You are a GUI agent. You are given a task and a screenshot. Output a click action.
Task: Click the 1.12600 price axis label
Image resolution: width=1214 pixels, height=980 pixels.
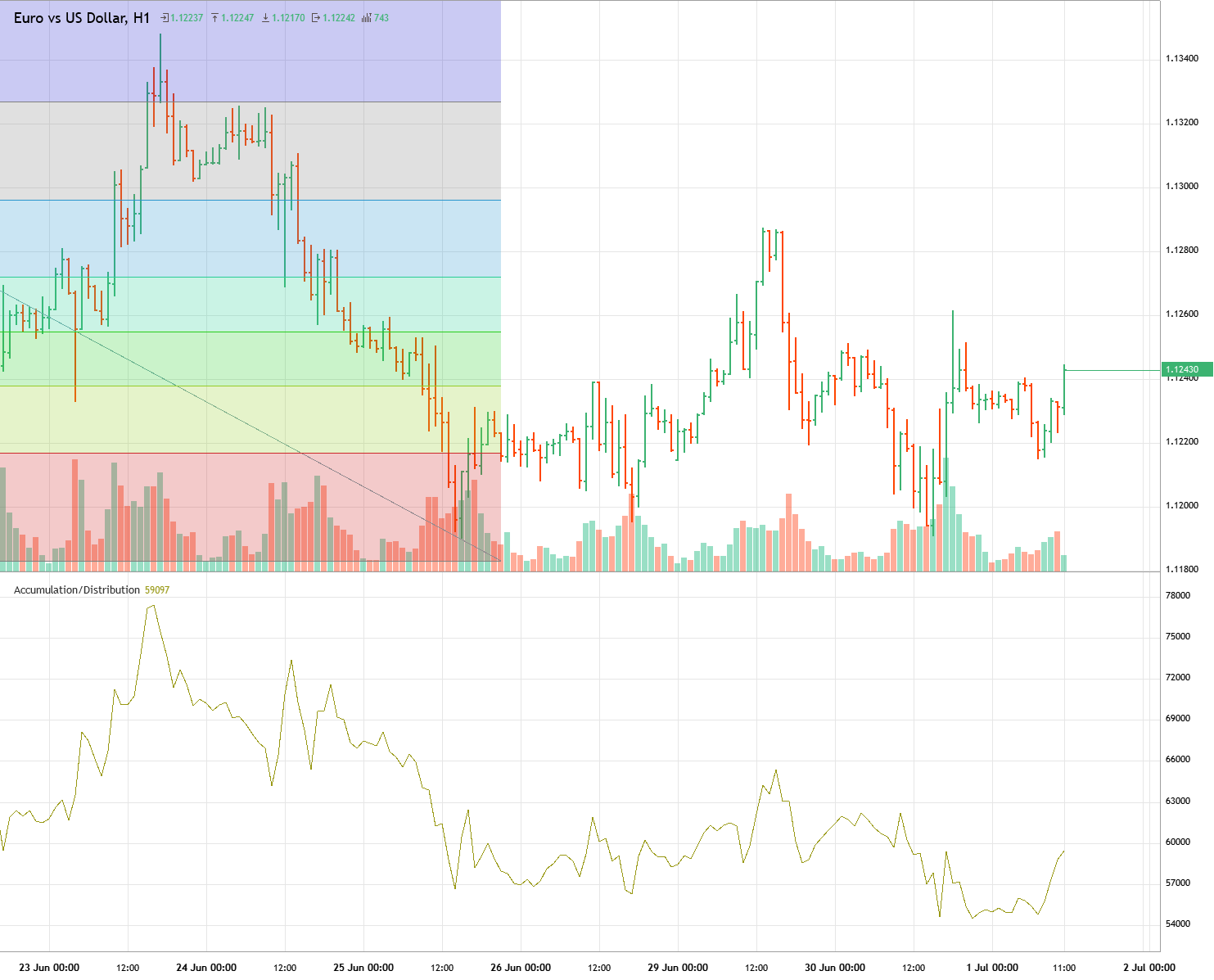coord(1182,314)
